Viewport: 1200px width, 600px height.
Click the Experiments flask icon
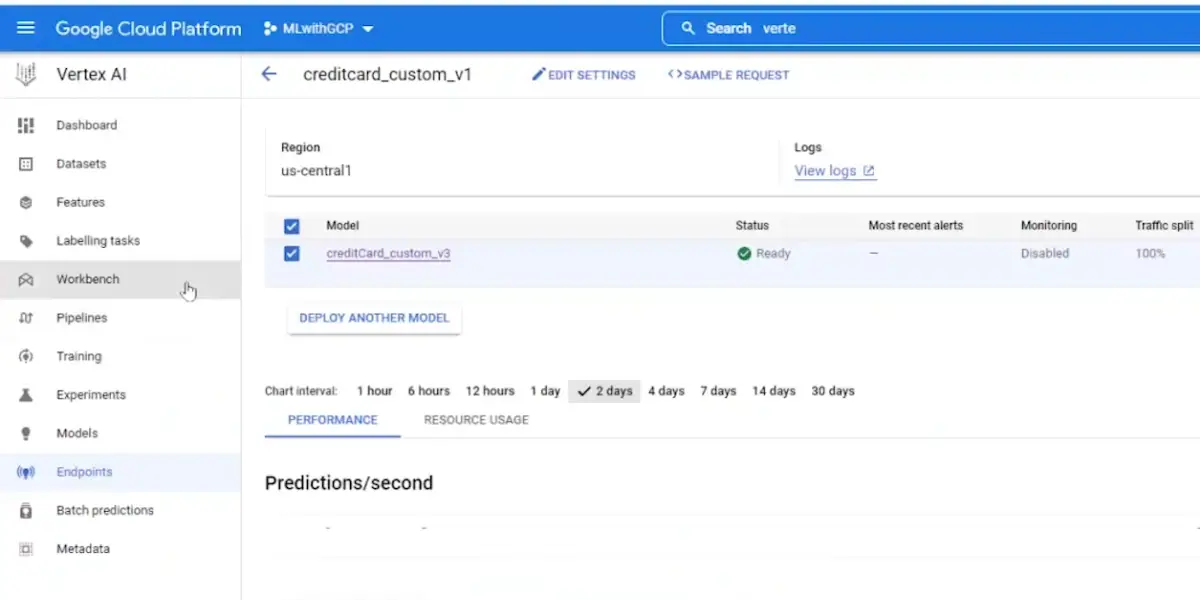pos(26,395)
